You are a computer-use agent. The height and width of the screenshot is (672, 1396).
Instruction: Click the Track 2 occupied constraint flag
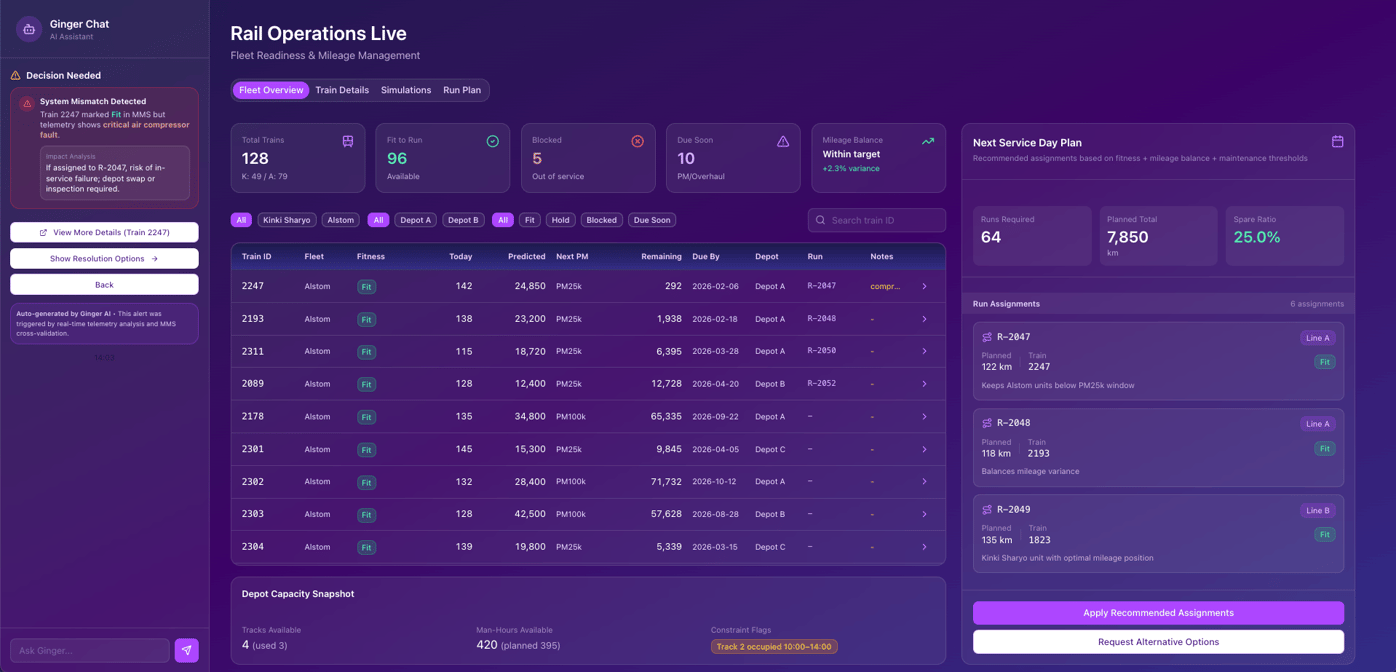click(x=774, y=647)
